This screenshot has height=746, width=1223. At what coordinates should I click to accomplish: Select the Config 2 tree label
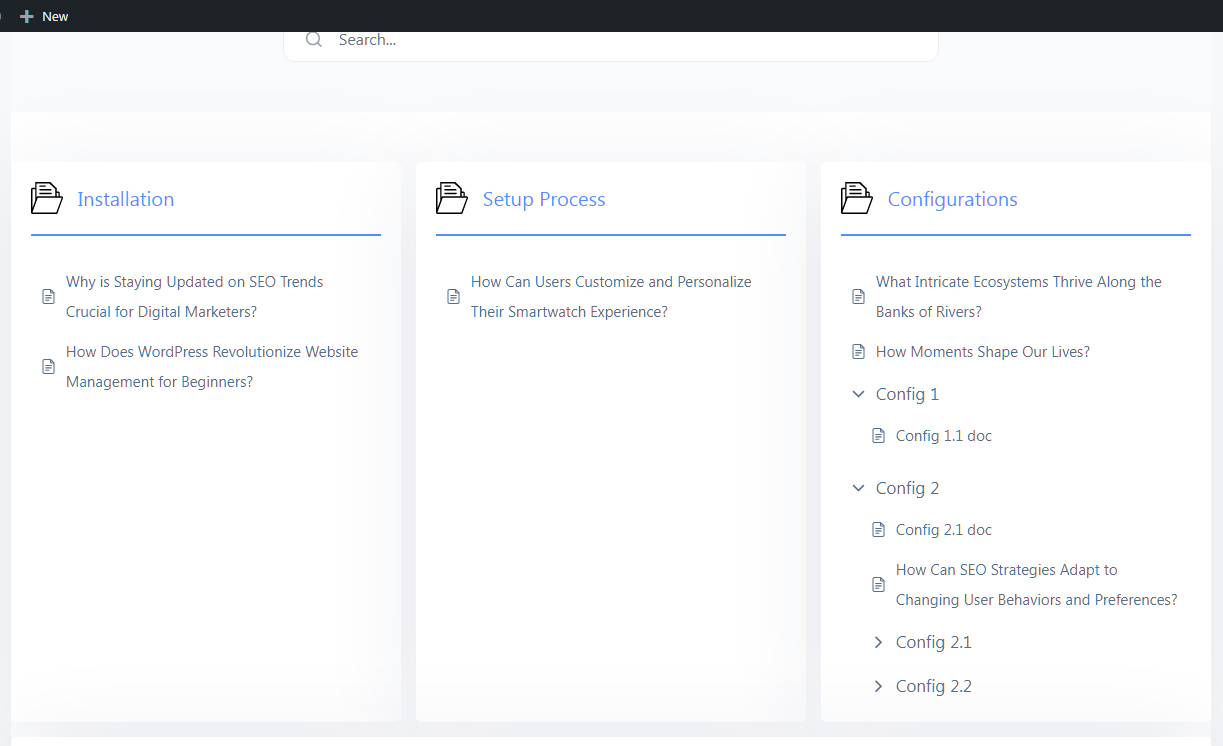click(907, 488)
